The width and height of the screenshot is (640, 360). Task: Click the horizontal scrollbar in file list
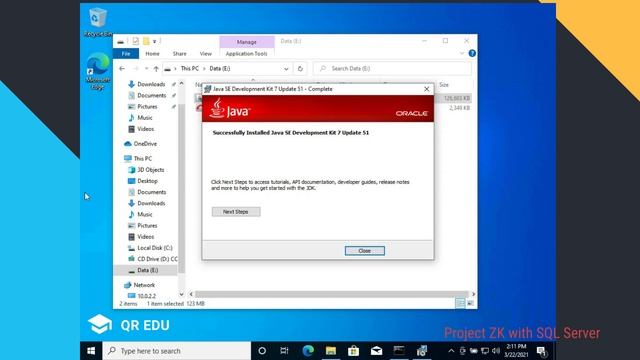331,294
